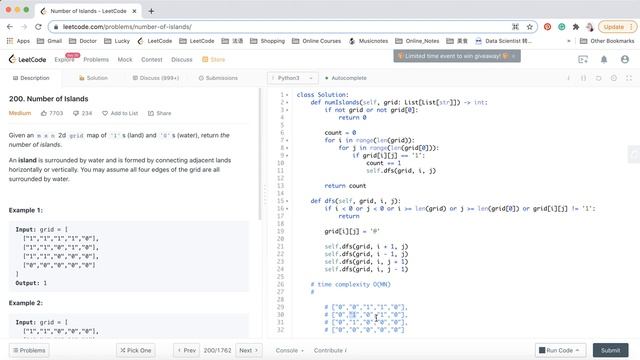The height and width of the screenshot is (360, 640).
Task: Switch to the Description tab
Action: (31, 78)
